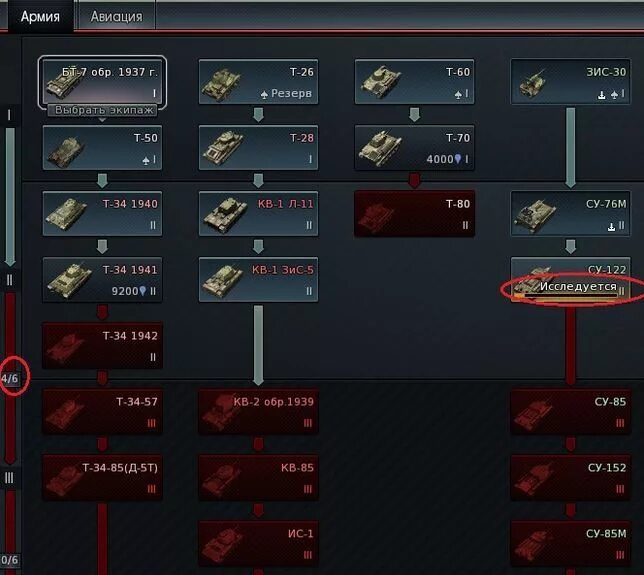The height and width of the screenshot is (575, 644).
Task: Select the locked КВ-2 обр.1939 card
Action: click(x=258, y=412)
